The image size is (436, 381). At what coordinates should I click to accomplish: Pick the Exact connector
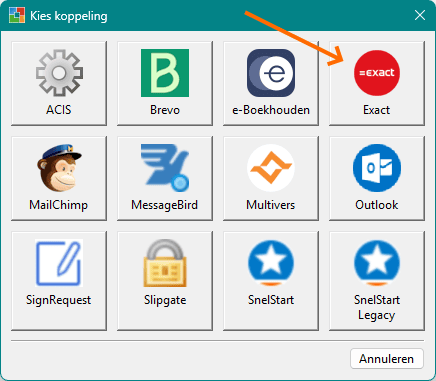coord(377,83)
